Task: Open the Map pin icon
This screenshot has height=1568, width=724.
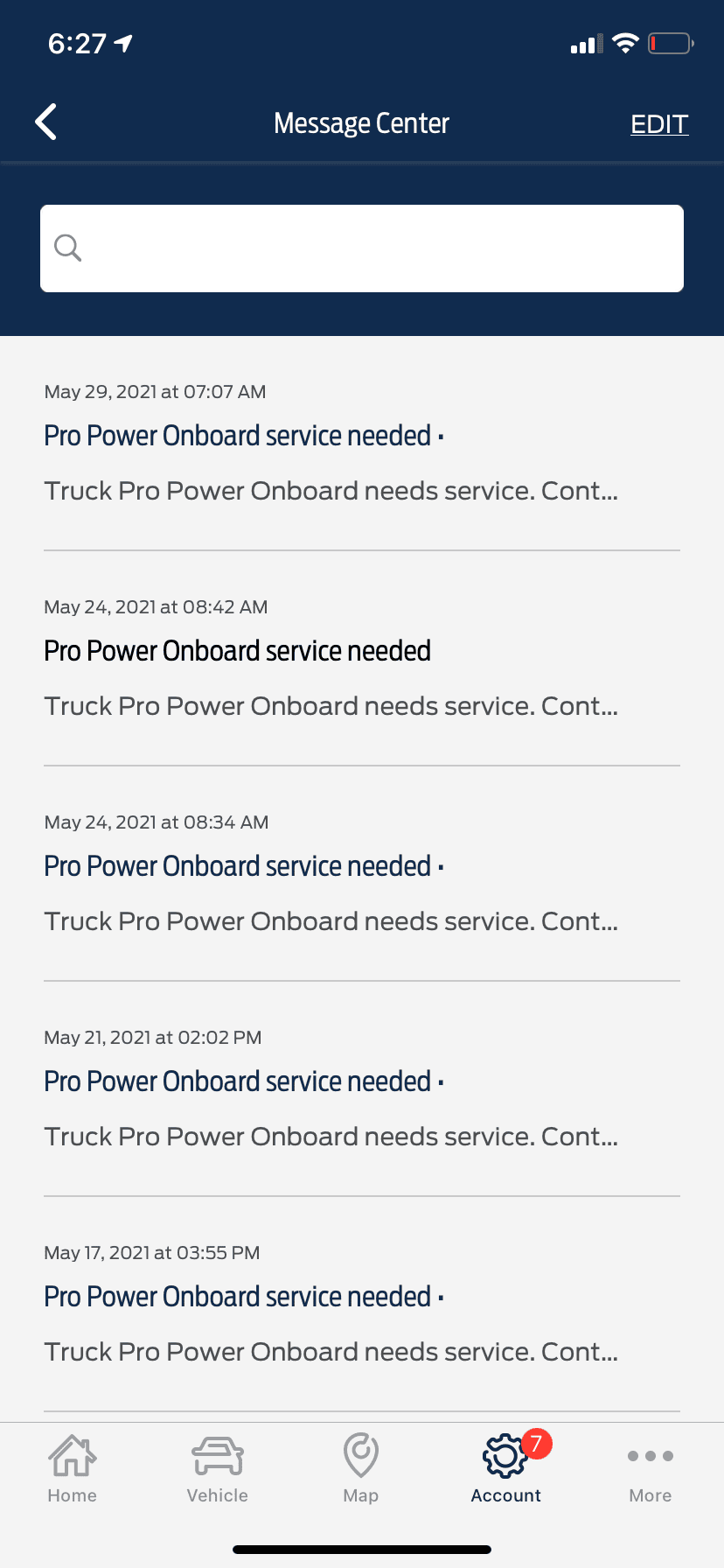Action: coord(361,1456)
